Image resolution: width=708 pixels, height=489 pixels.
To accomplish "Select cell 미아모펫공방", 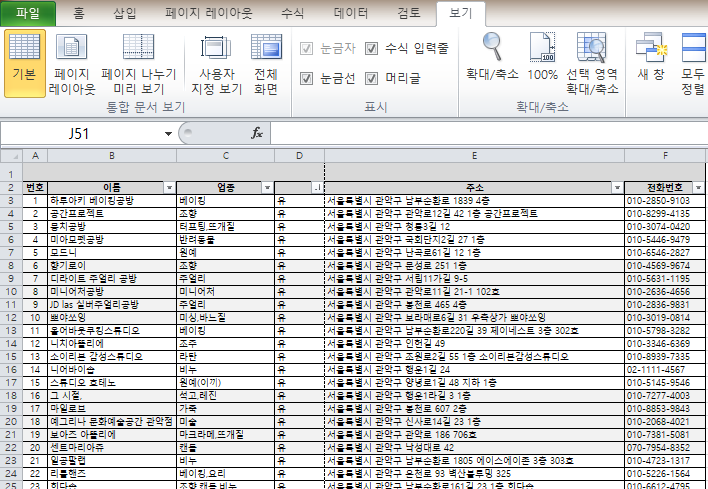I will [112, 240].
